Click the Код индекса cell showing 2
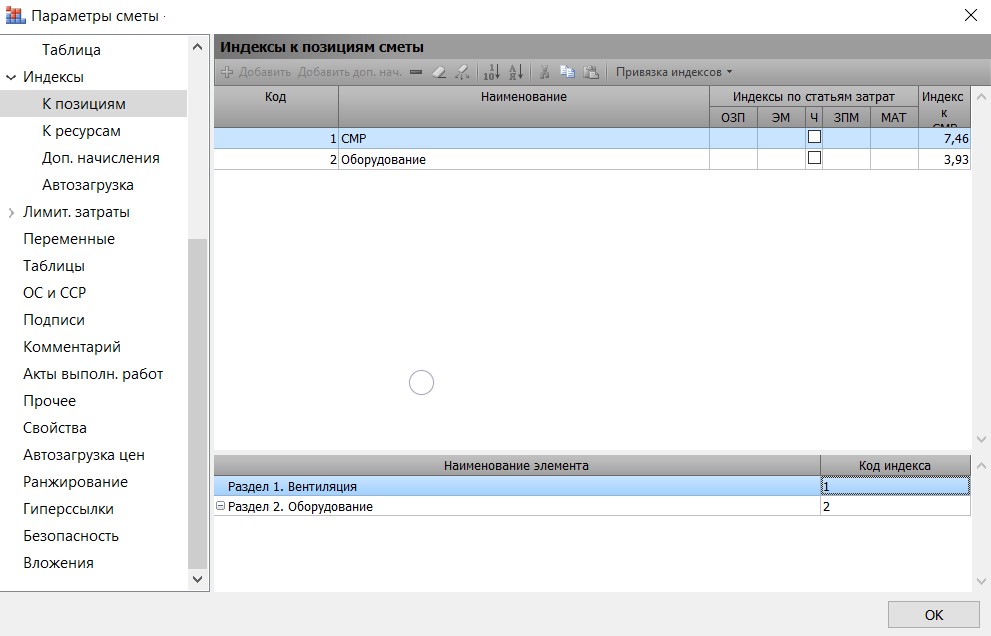991x636 pixels. [x=895, y=506]
